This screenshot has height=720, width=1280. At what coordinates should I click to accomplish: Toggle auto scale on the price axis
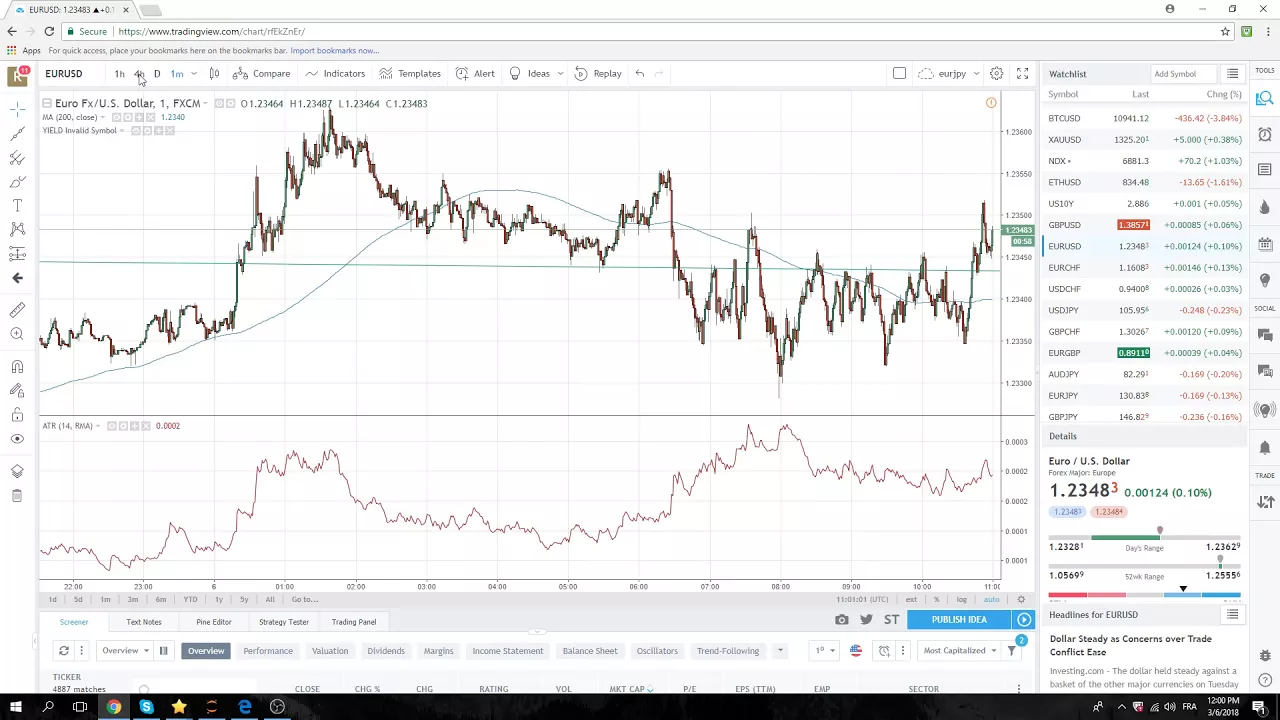(991, 599)
